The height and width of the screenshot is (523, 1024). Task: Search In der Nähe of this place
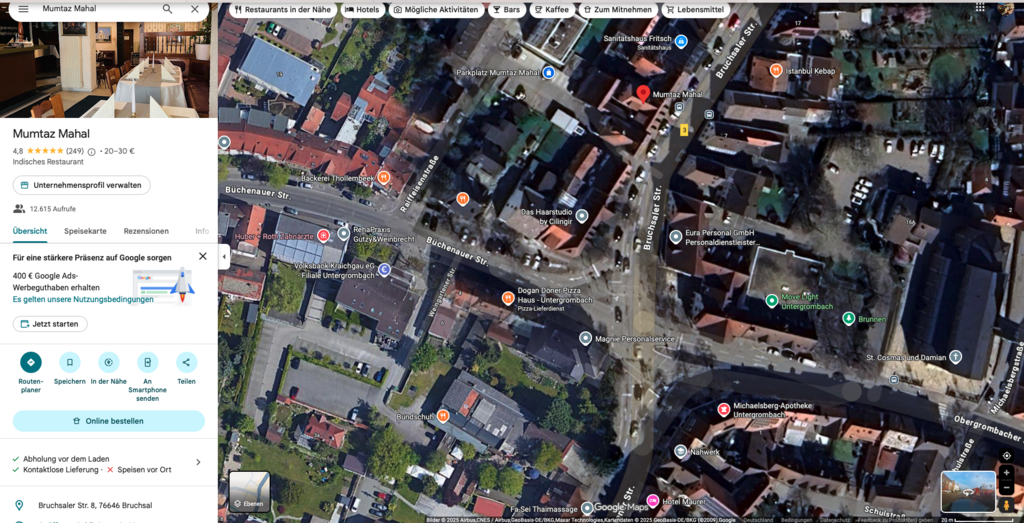(108, 362)
